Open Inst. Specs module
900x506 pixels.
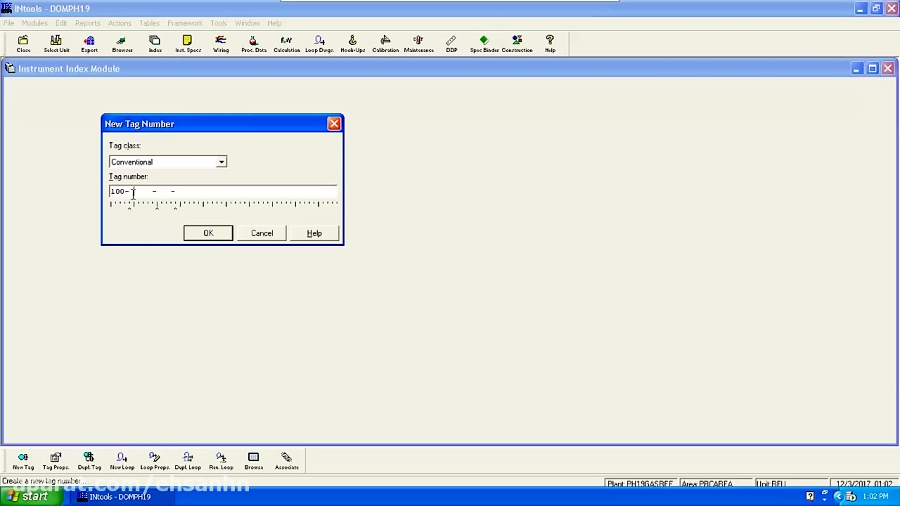[x=188, y=44]
